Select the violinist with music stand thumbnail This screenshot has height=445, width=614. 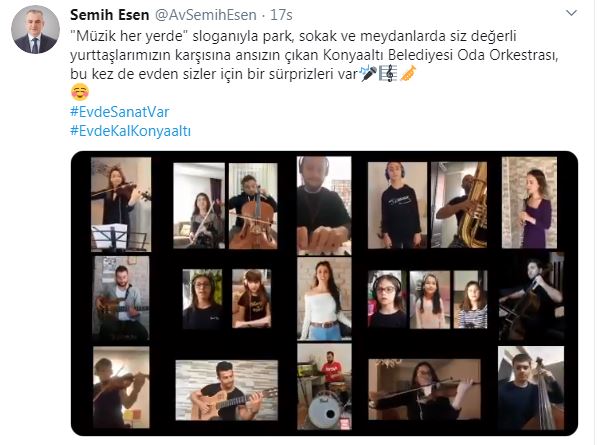tap(121, 204)
